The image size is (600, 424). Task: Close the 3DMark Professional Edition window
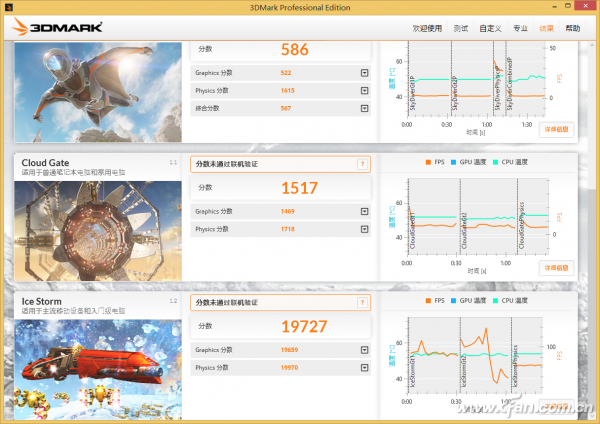[x=586, y=6]
